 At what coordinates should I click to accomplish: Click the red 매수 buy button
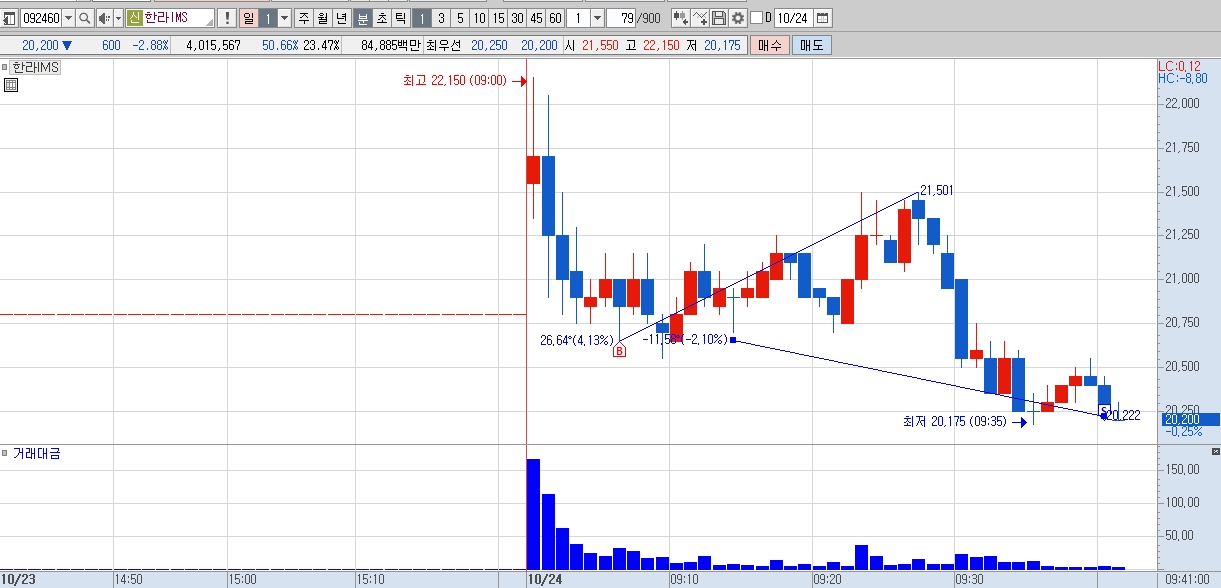pyautogui.click(x=770, y=45)
